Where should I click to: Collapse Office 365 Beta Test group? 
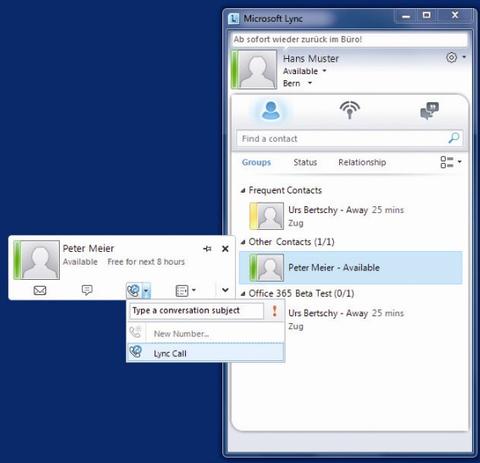coord(243,294)
